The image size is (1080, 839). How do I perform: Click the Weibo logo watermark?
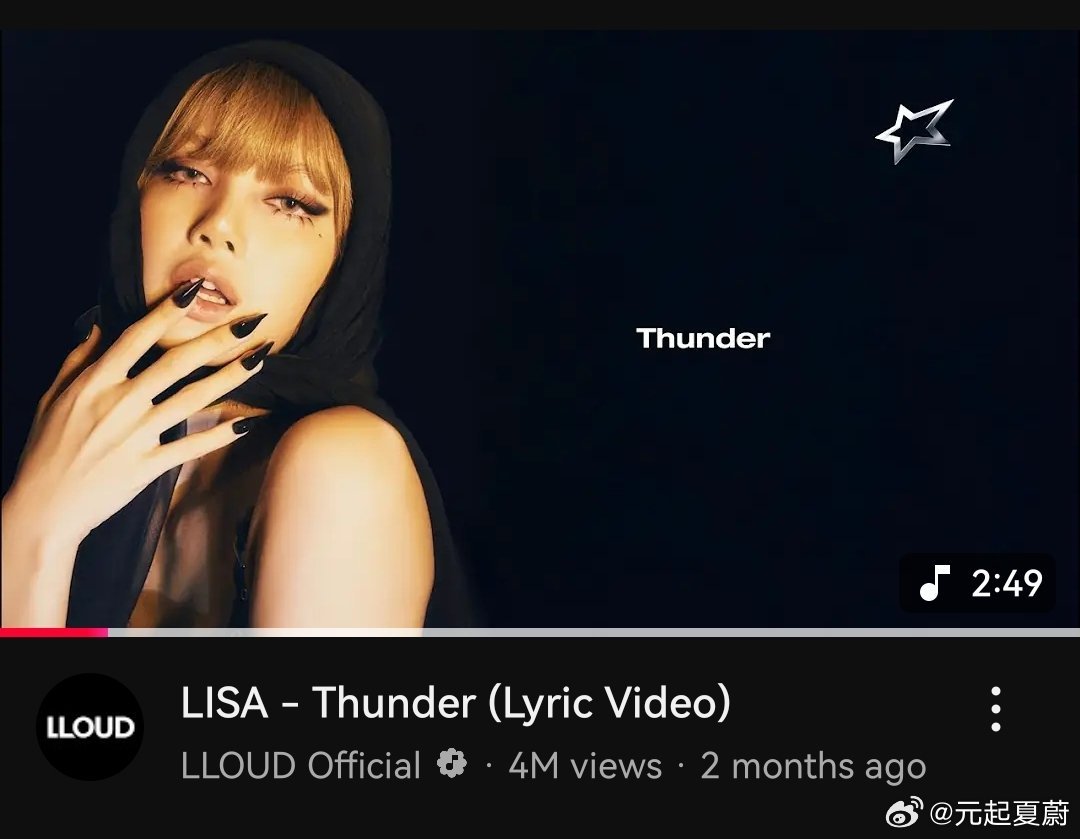click(x=904, y=813)
